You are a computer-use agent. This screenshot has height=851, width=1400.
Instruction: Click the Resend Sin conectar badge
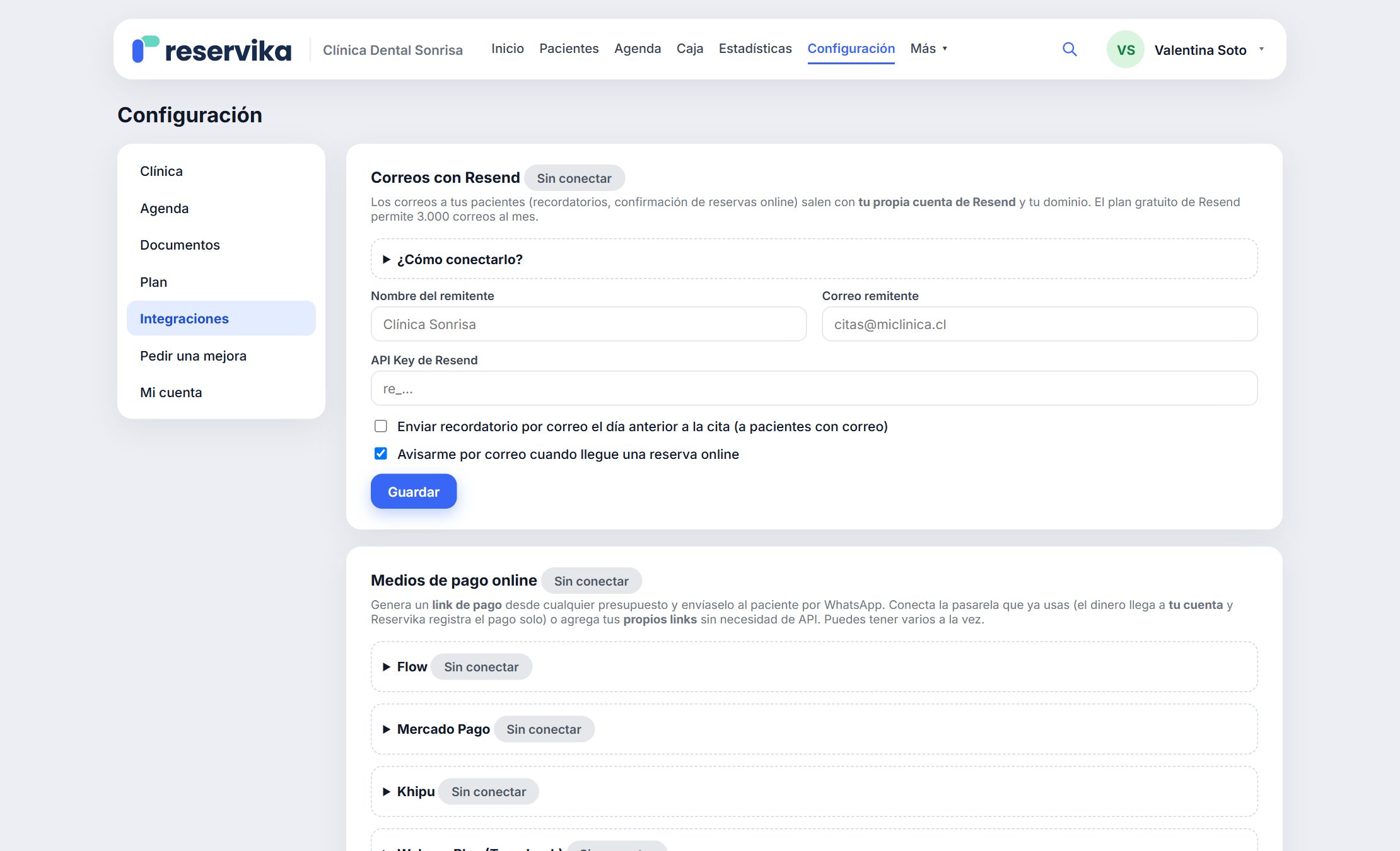(x=574, y=178)
